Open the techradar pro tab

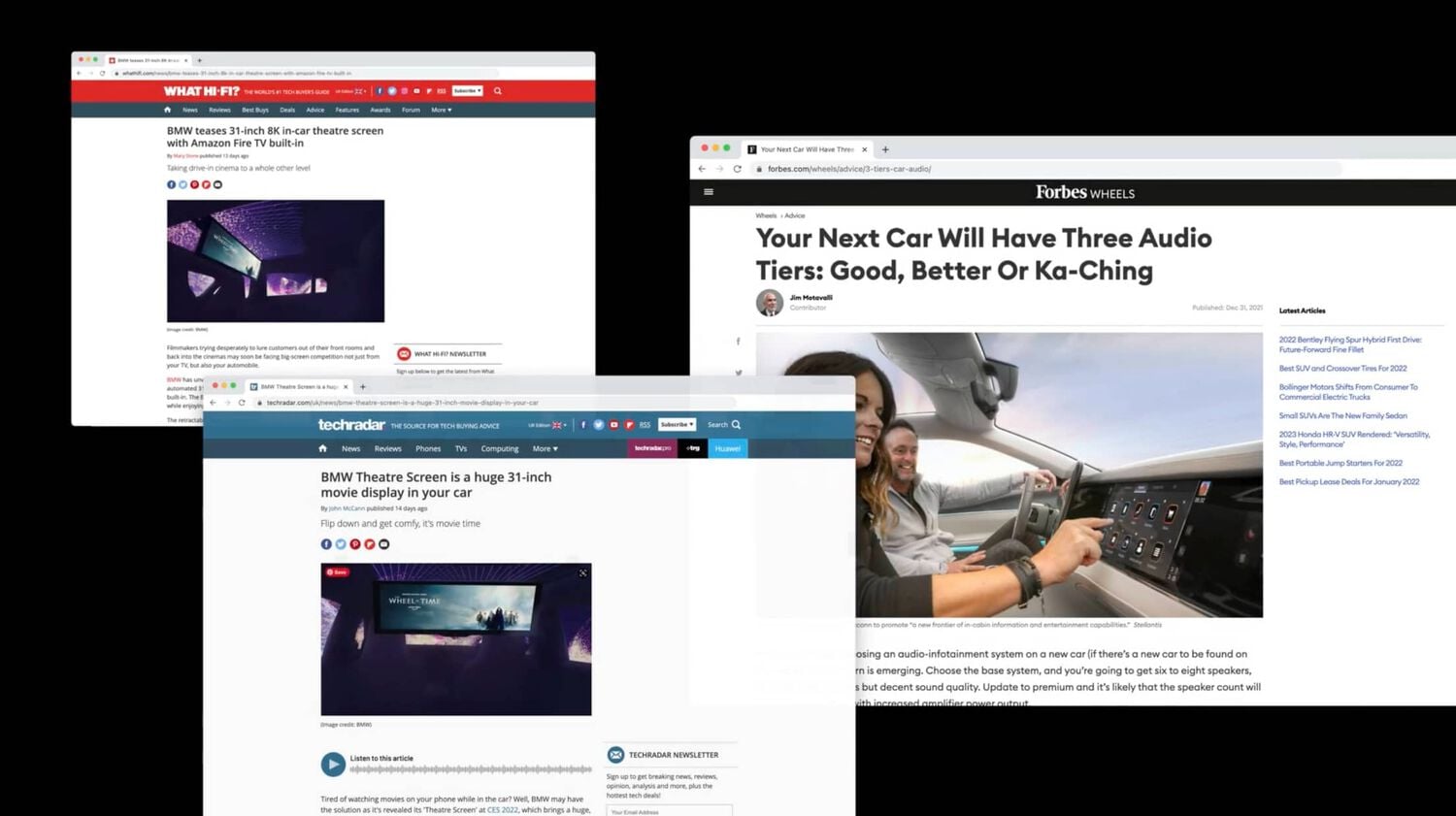coord(652,448)
